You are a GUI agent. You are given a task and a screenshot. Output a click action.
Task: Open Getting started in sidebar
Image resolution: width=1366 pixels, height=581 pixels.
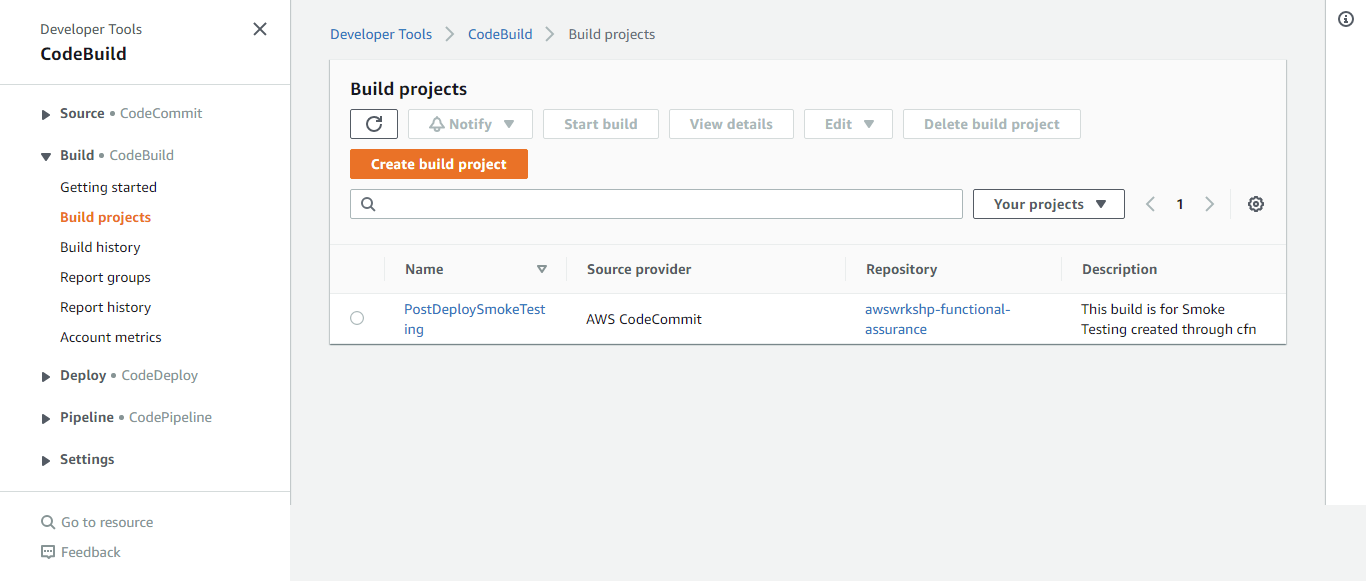tap(108, 187)
